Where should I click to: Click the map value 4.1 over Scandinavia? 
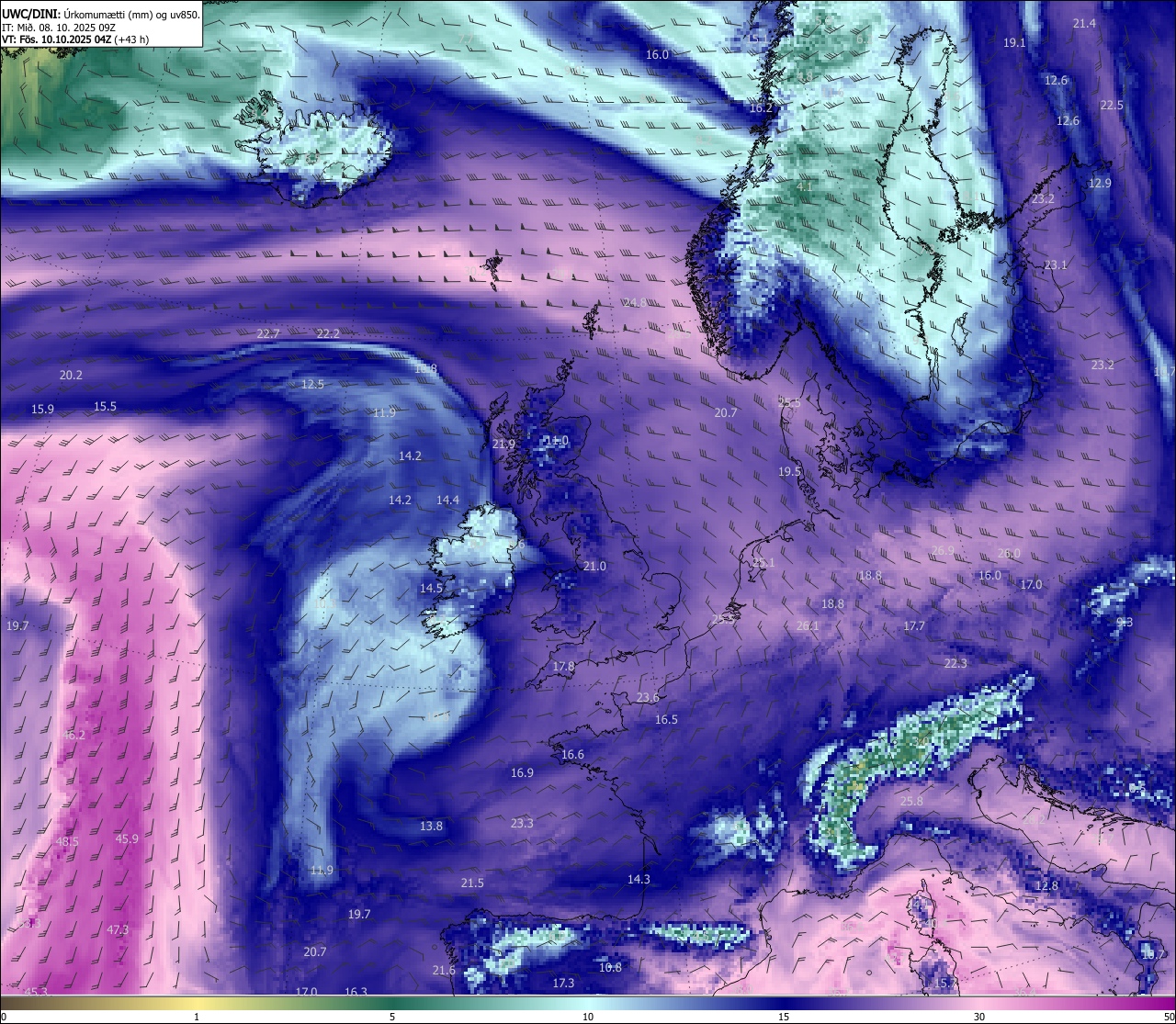pos(804,186)
